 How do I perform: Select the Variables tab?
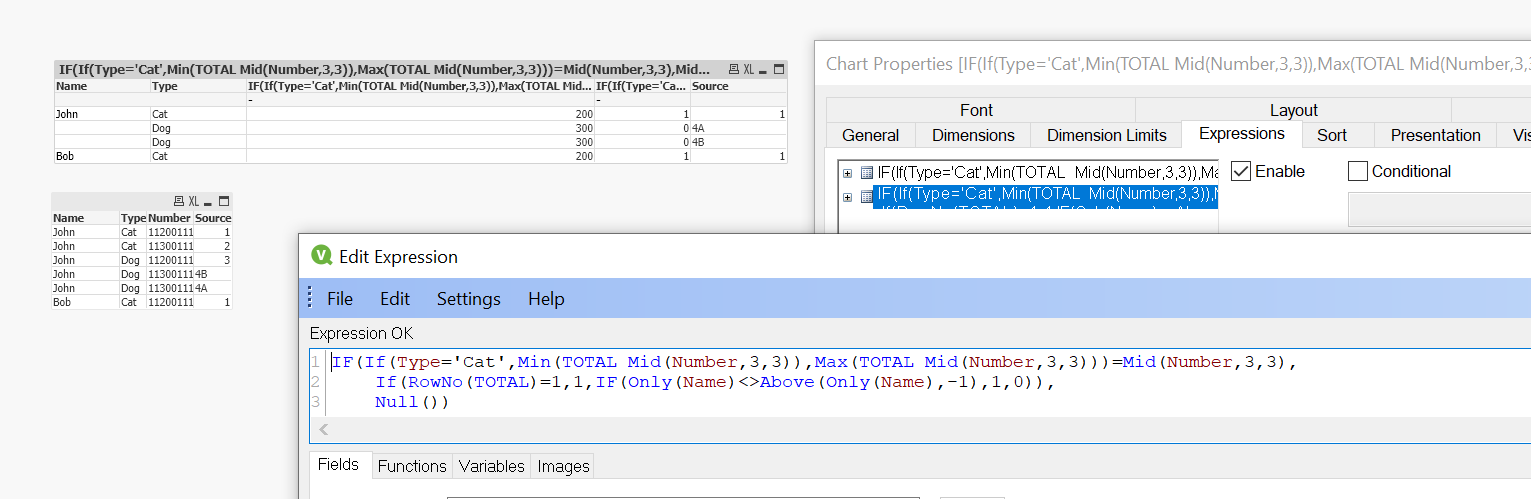pyautogui.click(x=491, y=466)
